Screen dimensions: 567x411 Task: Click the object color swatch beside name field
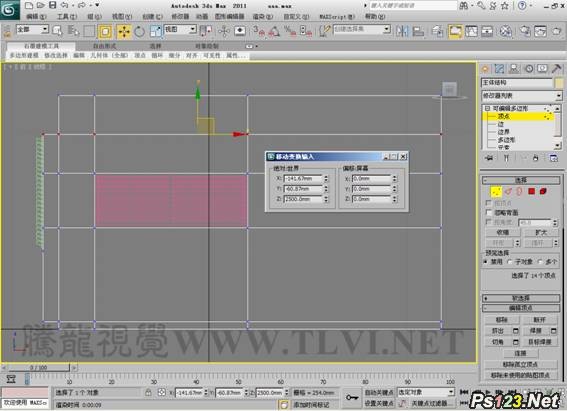(559, 83)
